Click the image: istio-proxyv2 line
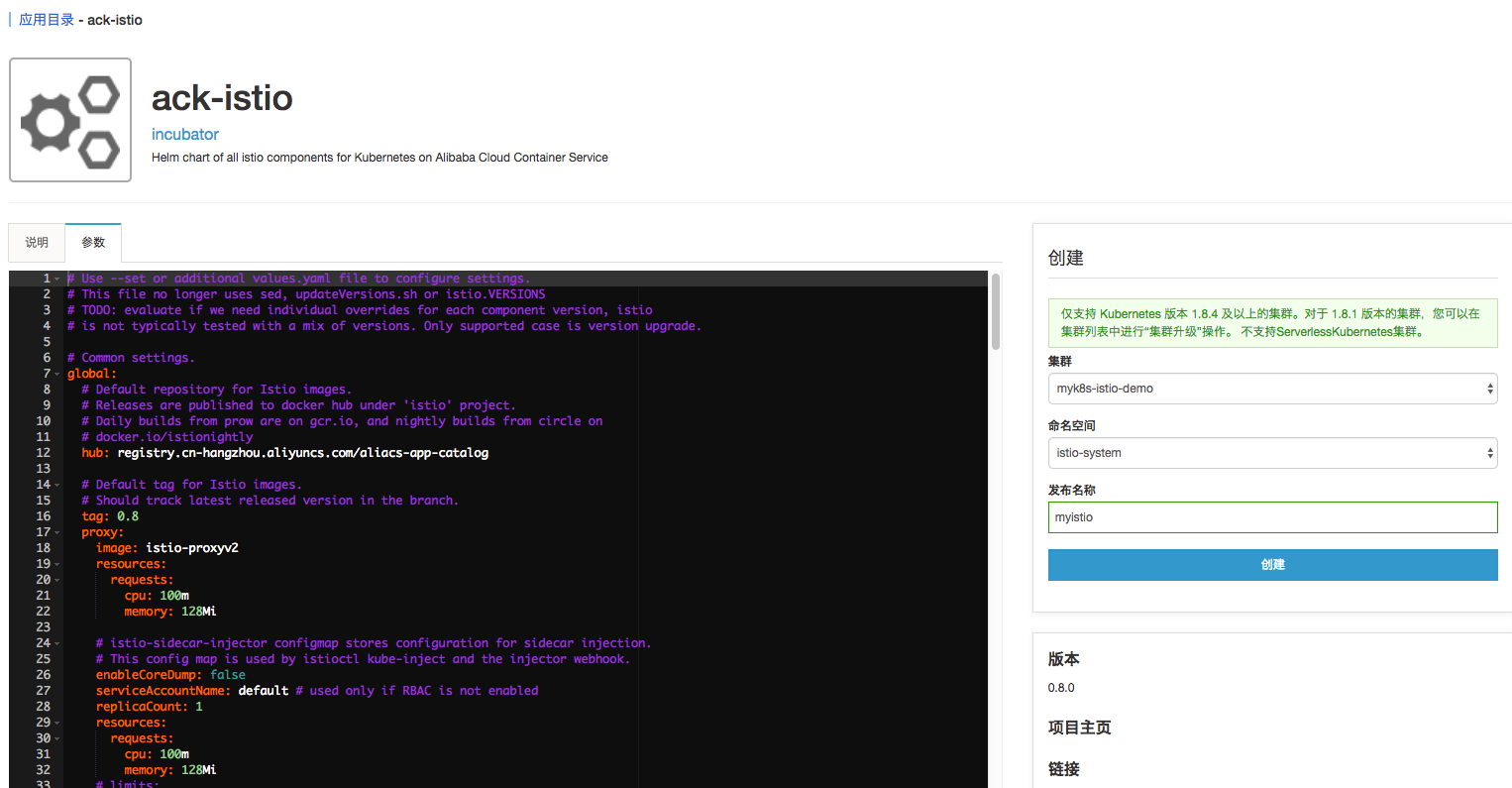 coord(167,548)
